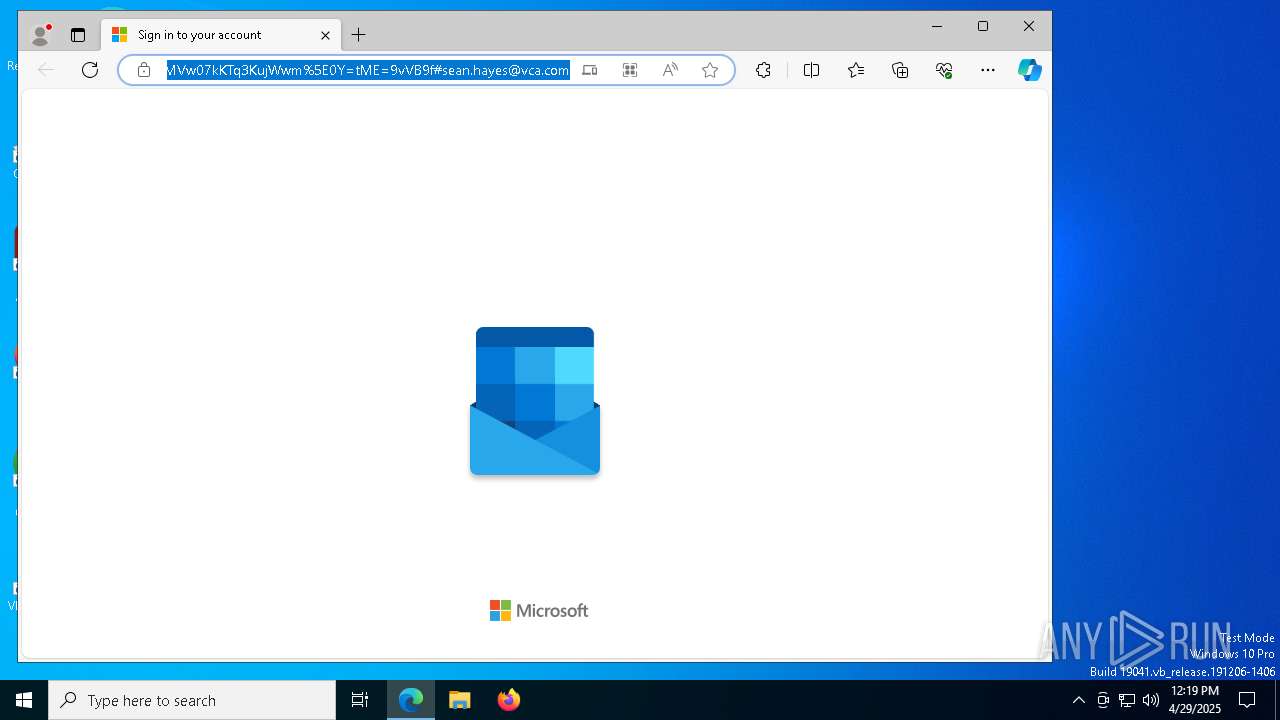The image size is (1280, 720).
Task: Open the Favorites list icon
Action: pos(856,70)
